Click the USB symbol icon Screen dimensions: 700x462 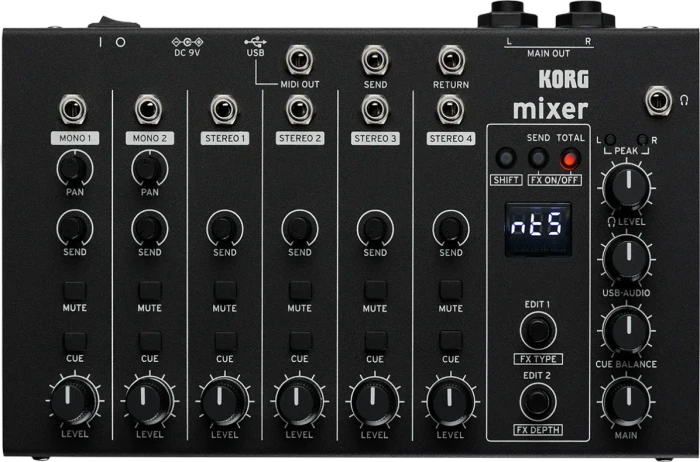coord(255,42)
